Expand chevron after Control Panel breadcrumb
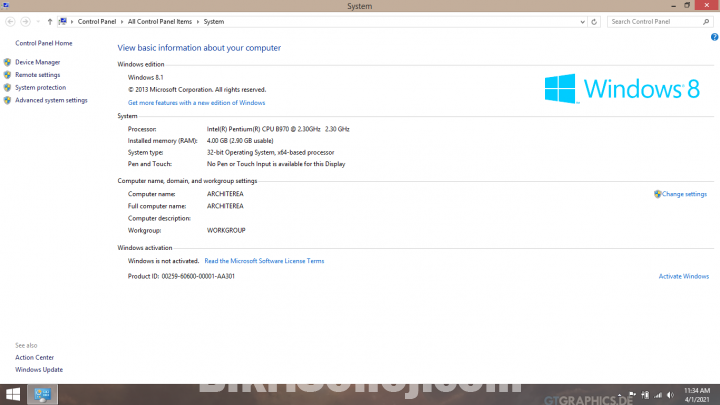Screen dimensions: 720x405 (x=122, y=22)
